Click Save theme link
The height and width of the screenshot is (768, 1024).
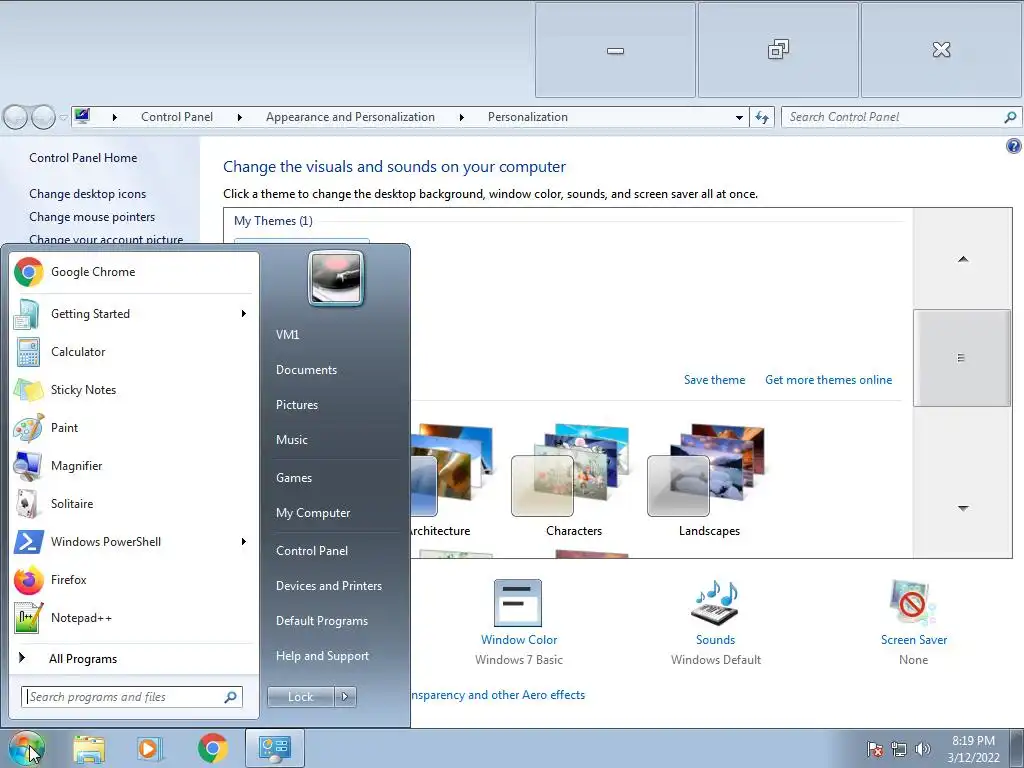click(x=714, y=380)
